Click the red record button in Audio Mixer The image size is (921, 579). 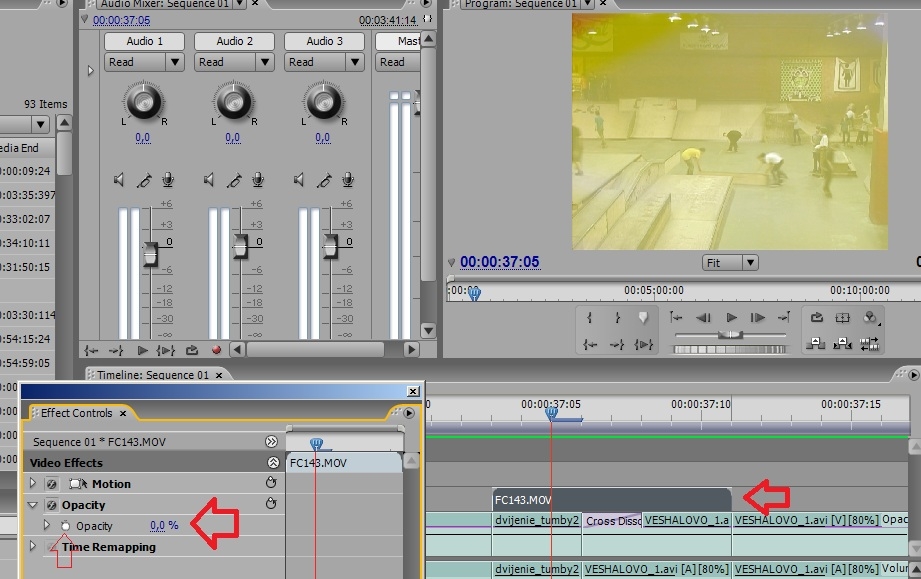[x=217, y=350]
